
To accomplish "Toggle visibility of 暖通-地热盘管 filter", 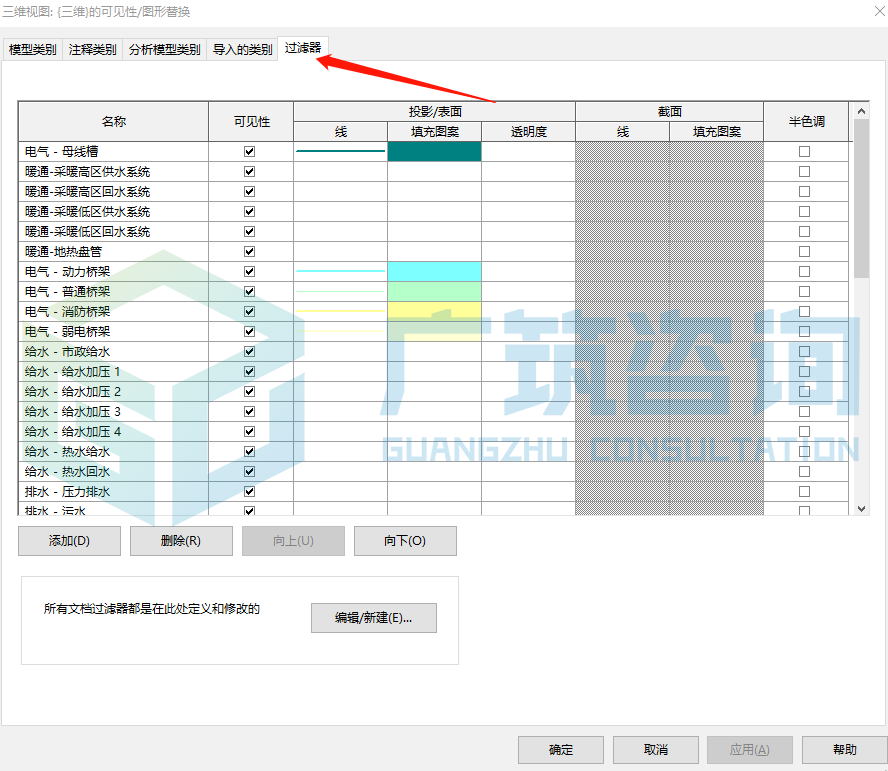I will coord(249,251).
